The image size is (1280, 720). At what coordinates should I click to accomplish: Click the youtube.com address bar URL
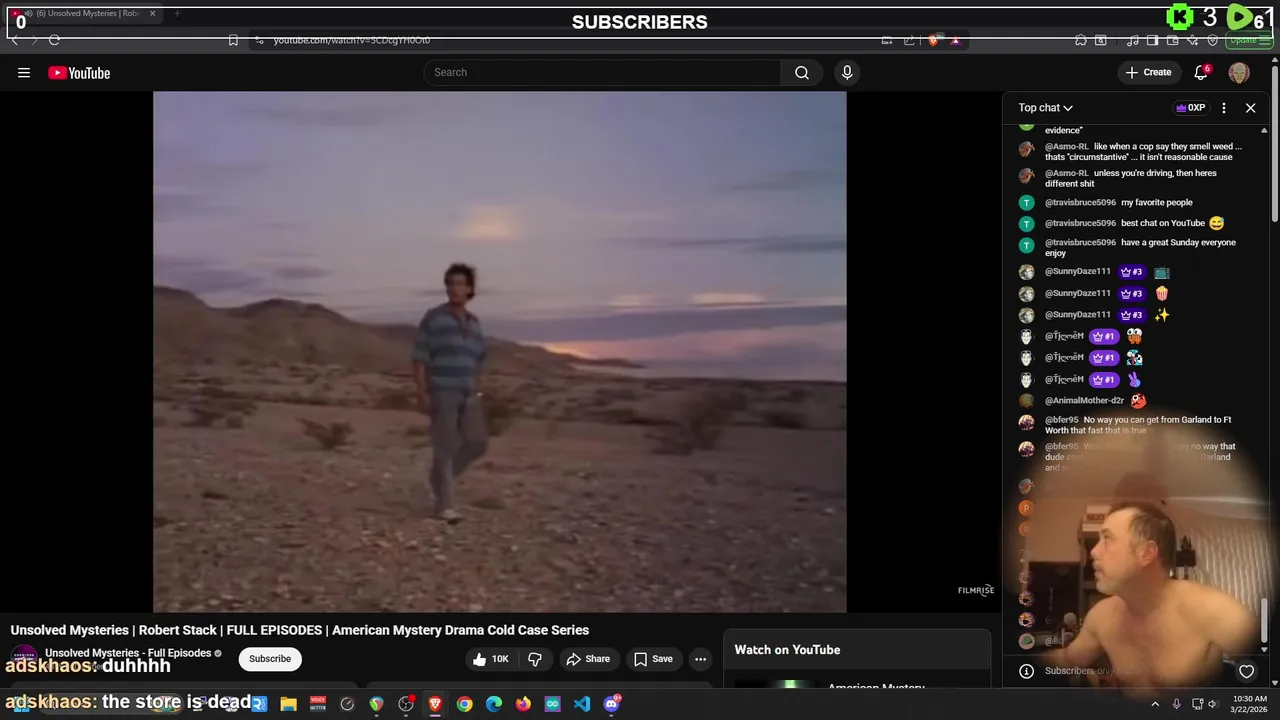point(352,40)
